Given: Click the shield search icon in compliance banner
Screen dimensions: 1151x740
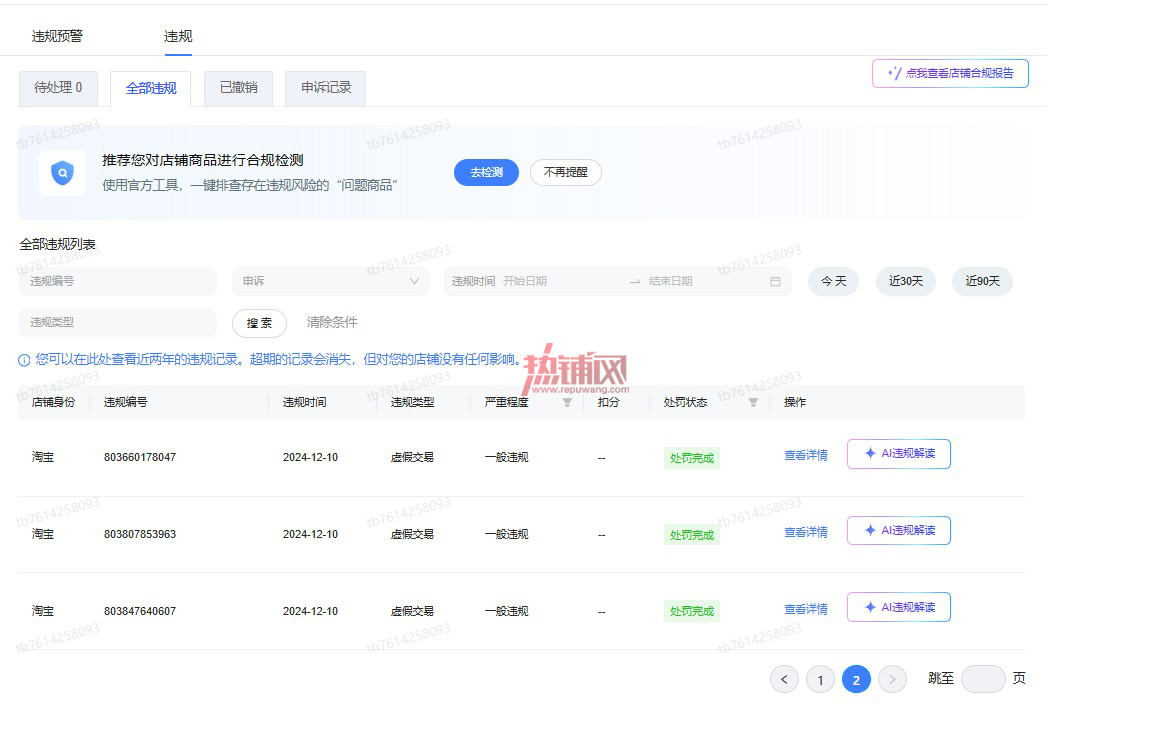Looking at the screenshot, I should pos(62,173).
